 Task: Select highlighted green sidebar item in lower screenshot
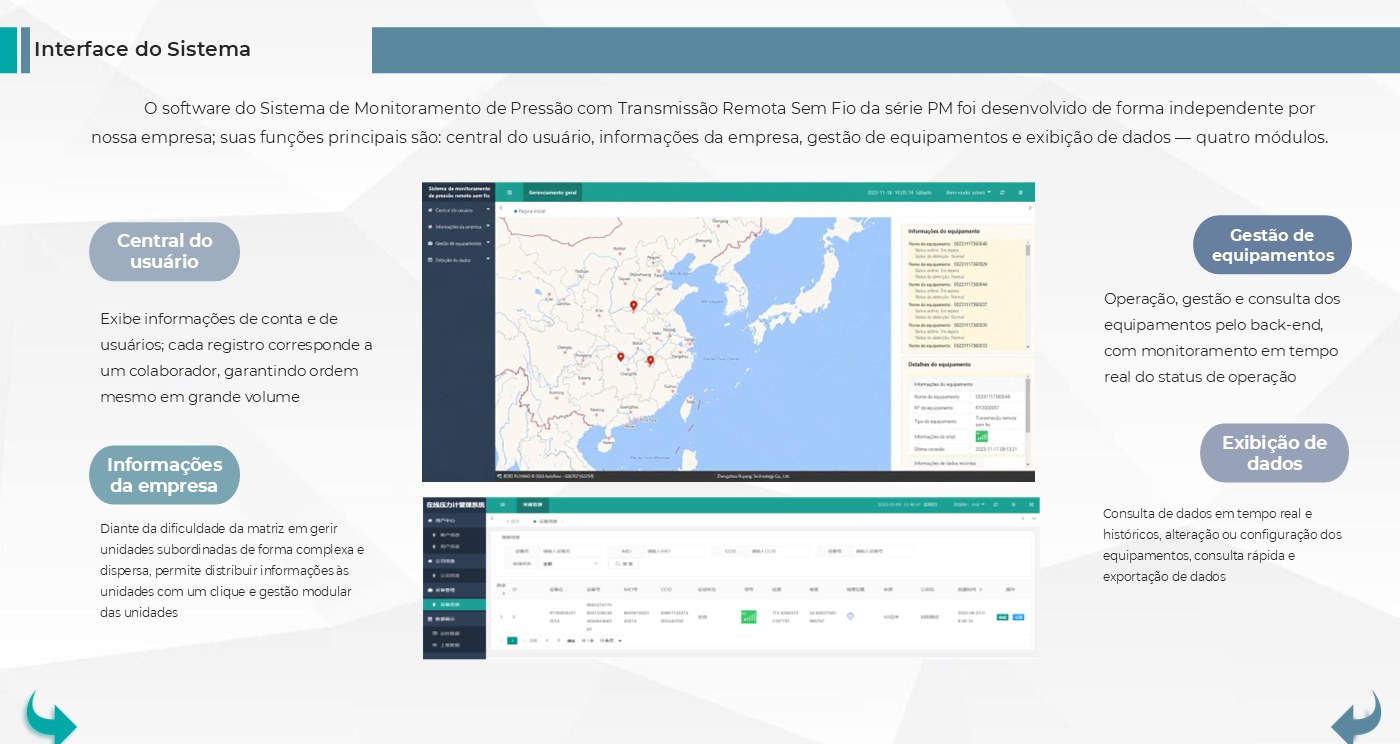tap(454, 604)
